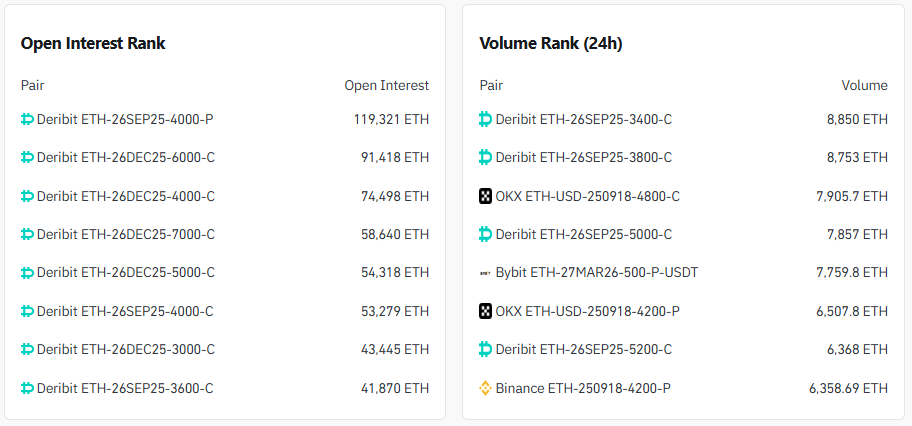Screen dimensions: 912x426
Task: Open pair Bybit ETH-27MAR26-500-P-USDT
Action: click(597, 272)
